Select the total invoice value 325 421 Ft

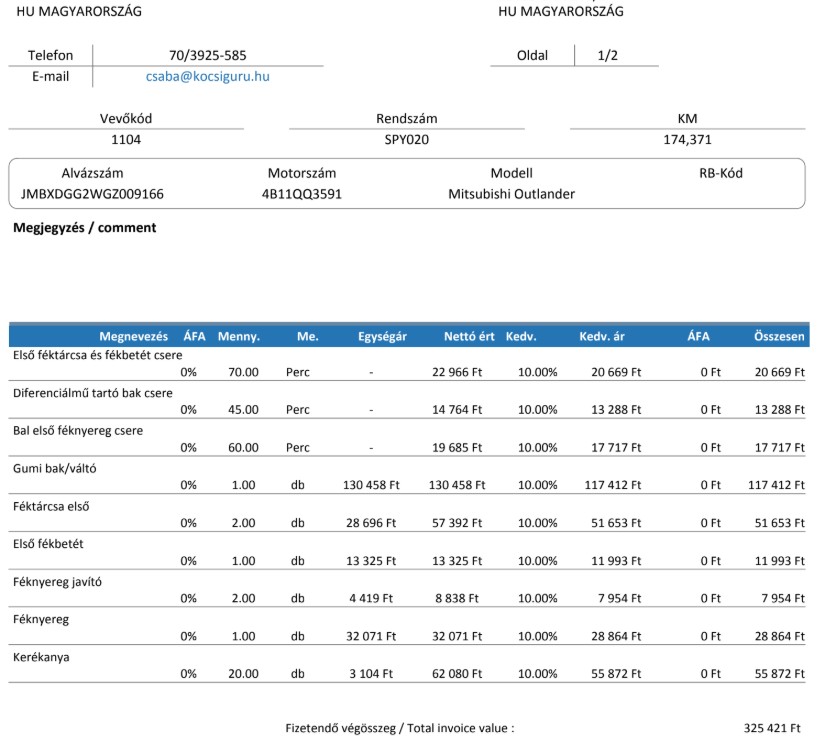point(772,728)
